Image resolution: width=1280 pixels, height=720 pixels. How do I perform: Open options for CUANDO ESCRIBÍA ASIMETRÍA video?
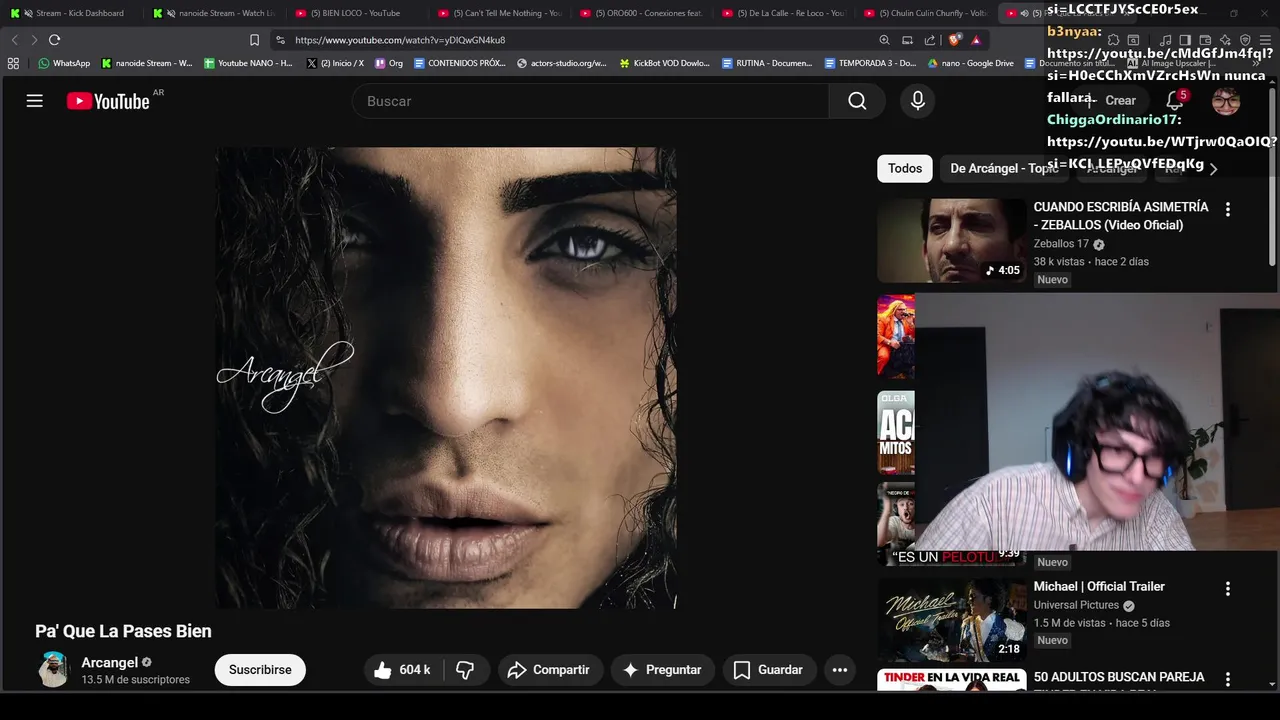[1228, 209]
